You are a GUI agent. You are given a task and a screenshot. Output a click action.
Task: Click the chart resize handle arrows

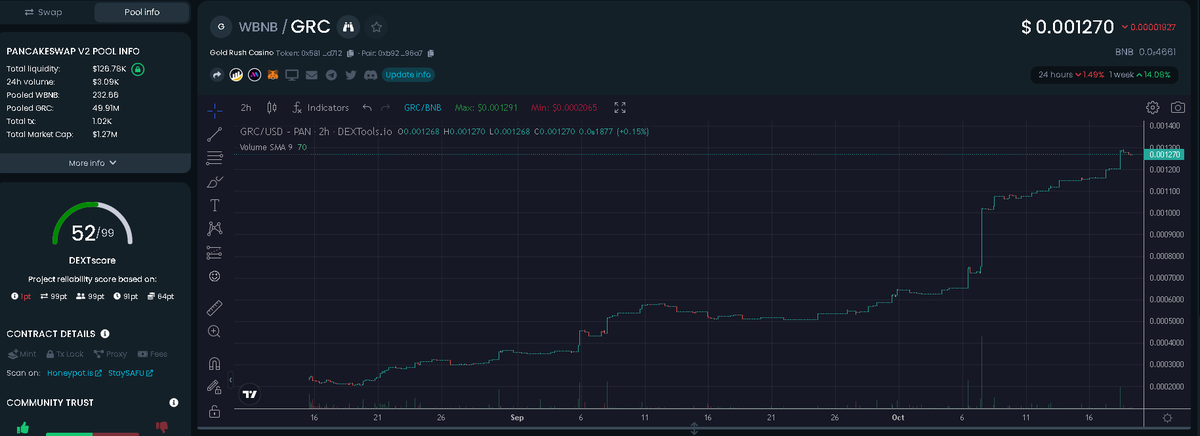pos(694,429)
